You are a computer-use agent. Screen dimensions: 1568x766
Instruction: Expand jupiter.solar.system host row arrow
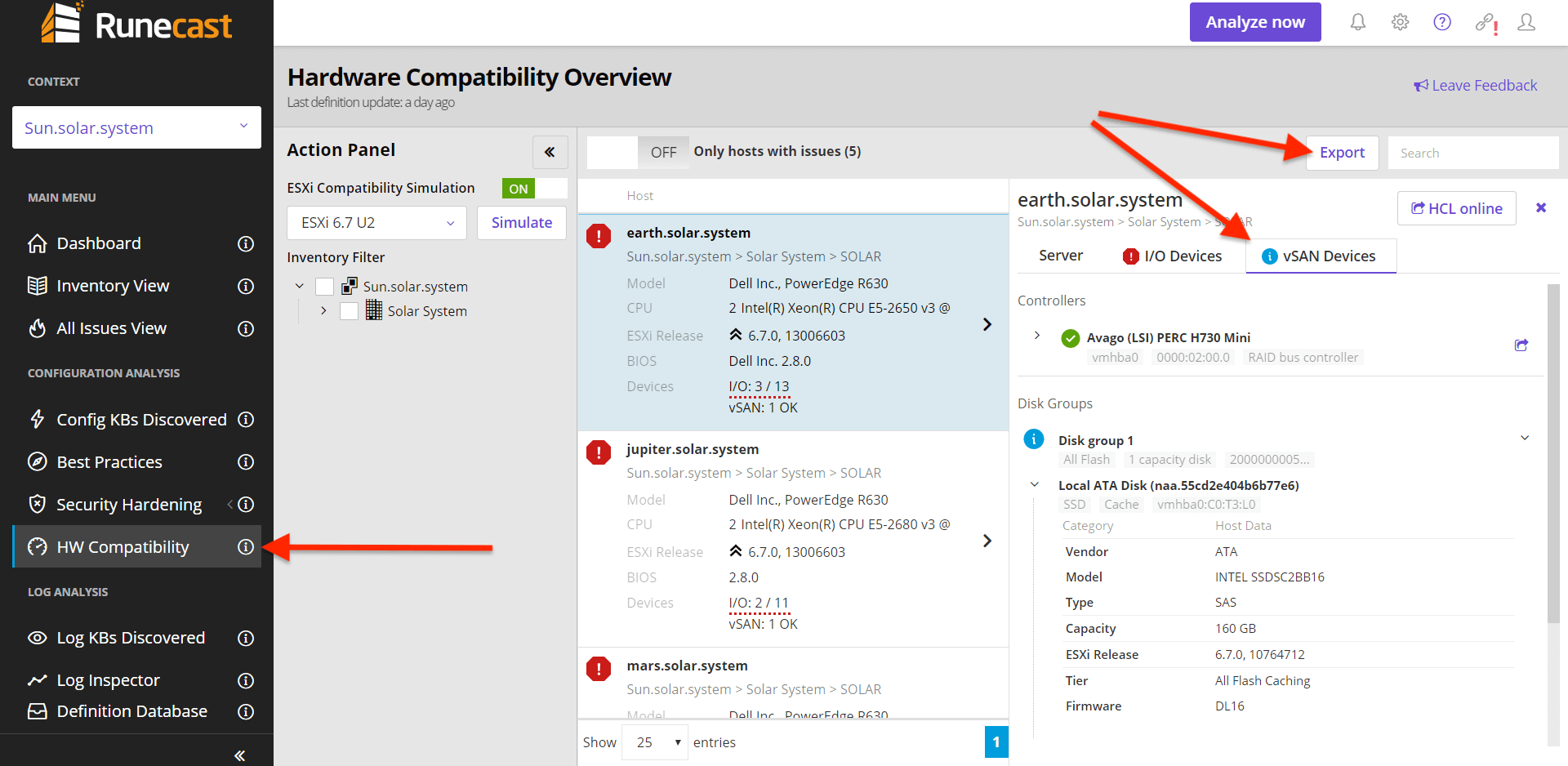(x=987, y=541)
